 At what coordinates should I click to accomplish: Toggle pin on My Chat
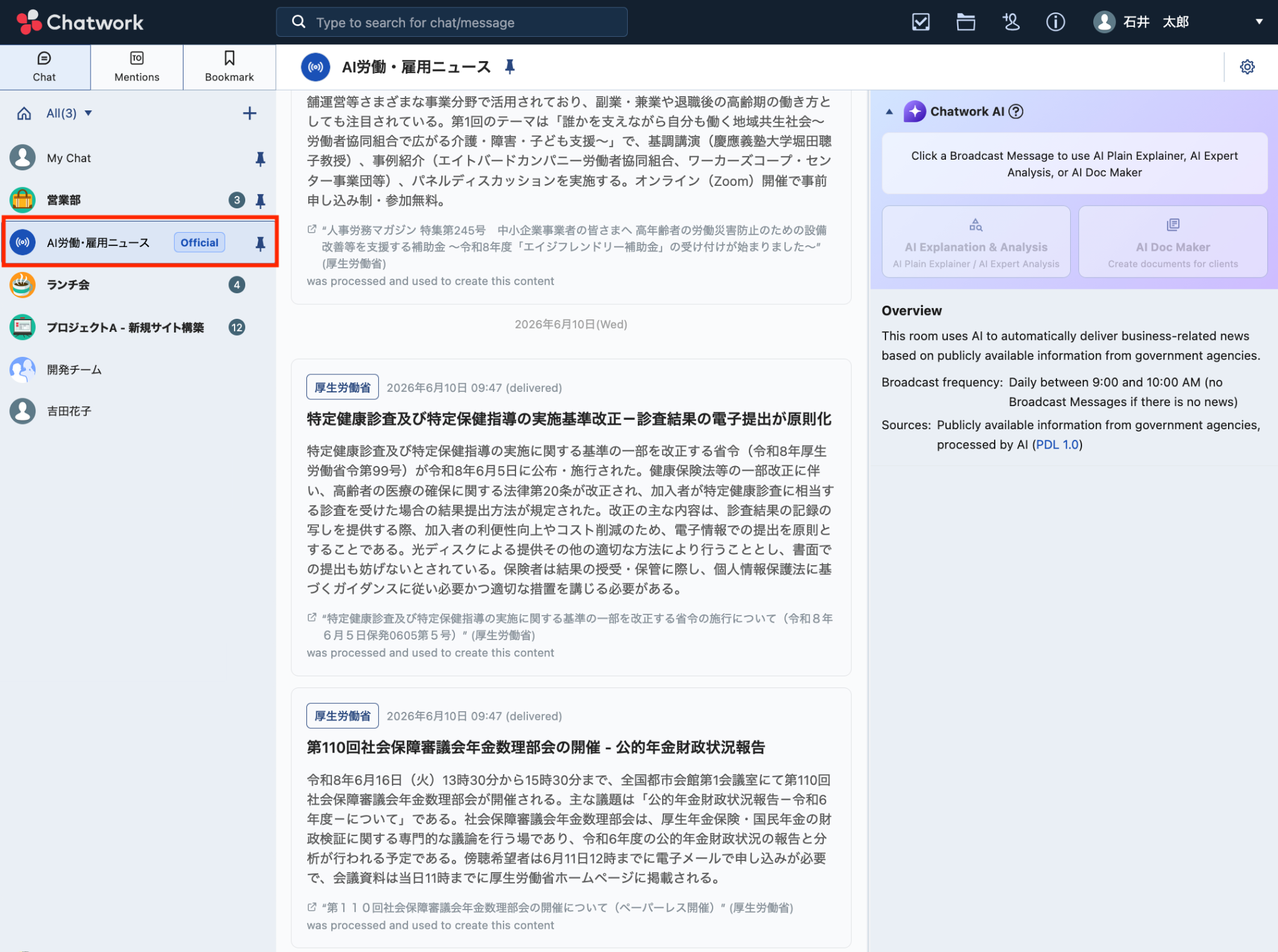point(260,158)
